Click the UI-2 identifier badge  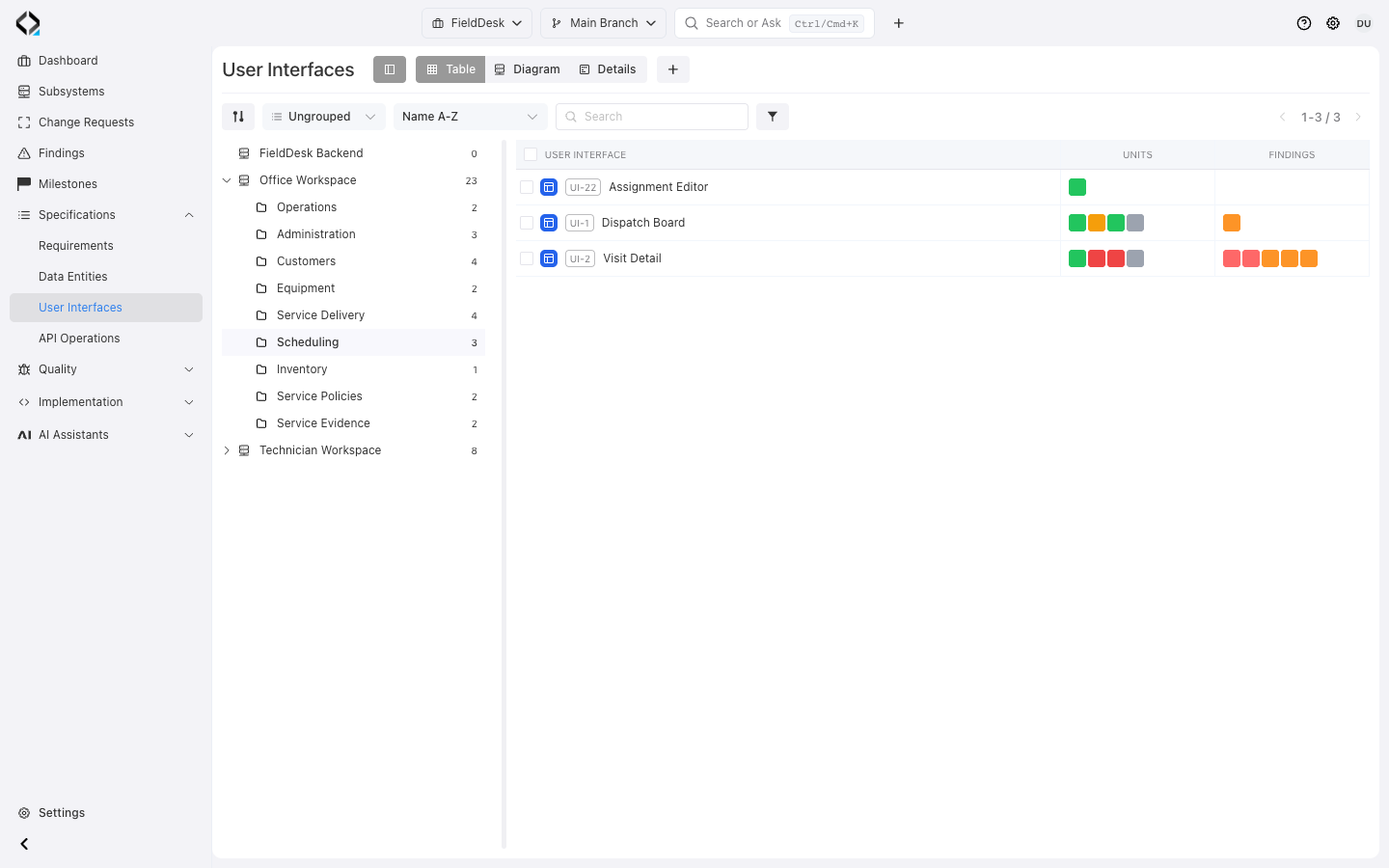click(x=580, y=258)
